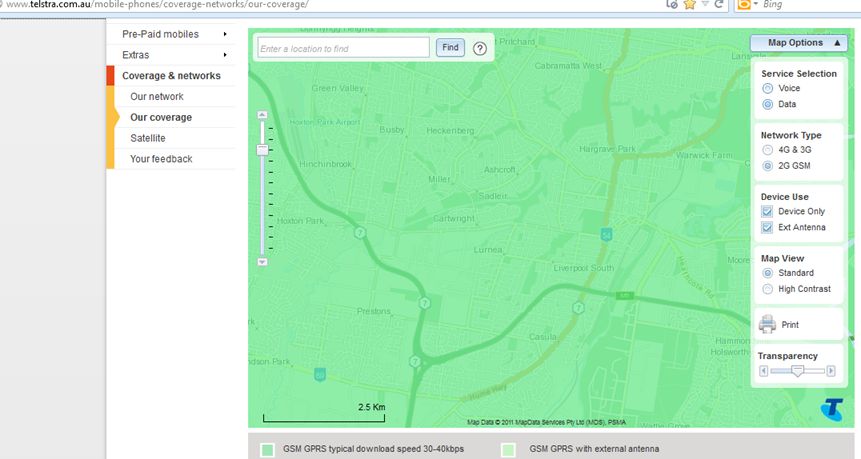Click transparency decrease arrow

click(763, 371)
